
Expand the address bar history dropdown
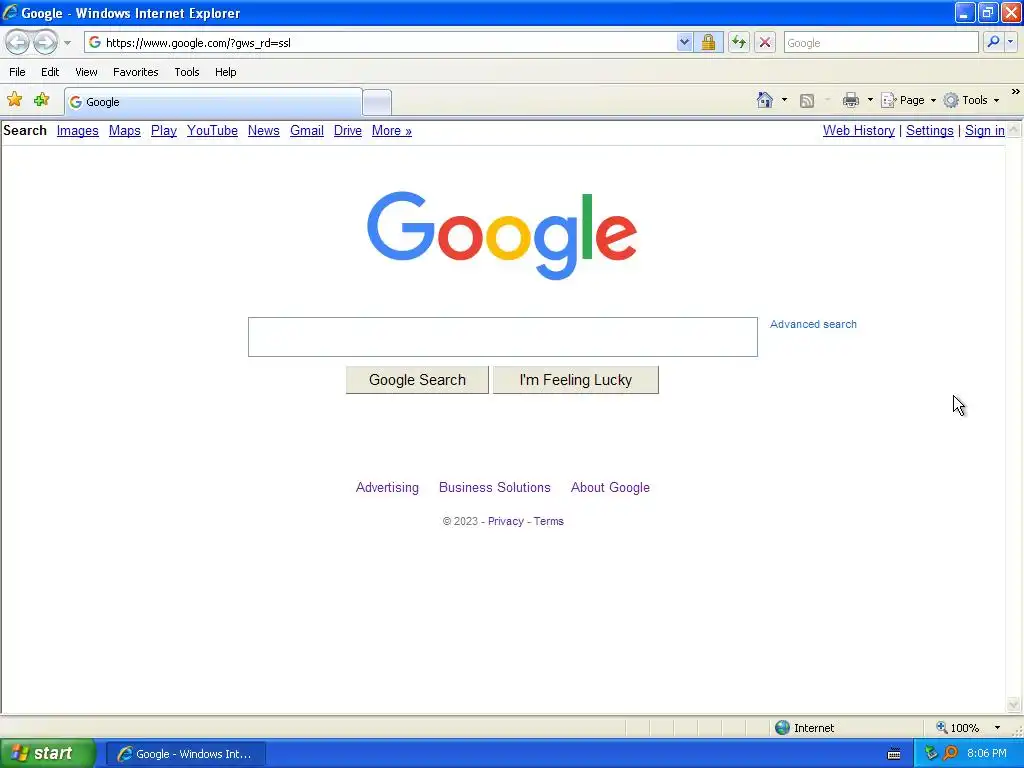click(684, 42)
